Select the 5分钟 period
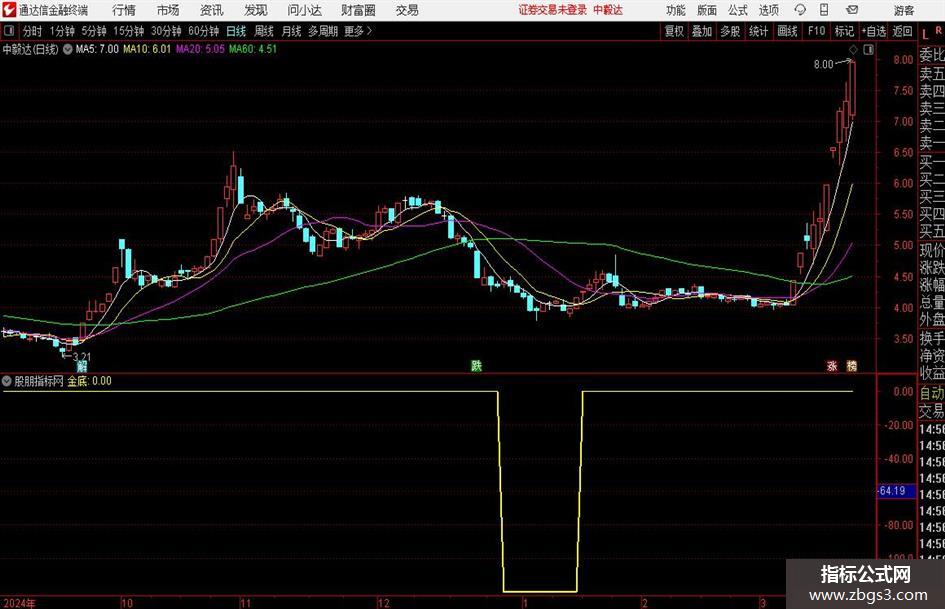This screenshot has width=945, height=609. [x=94, y=31]
